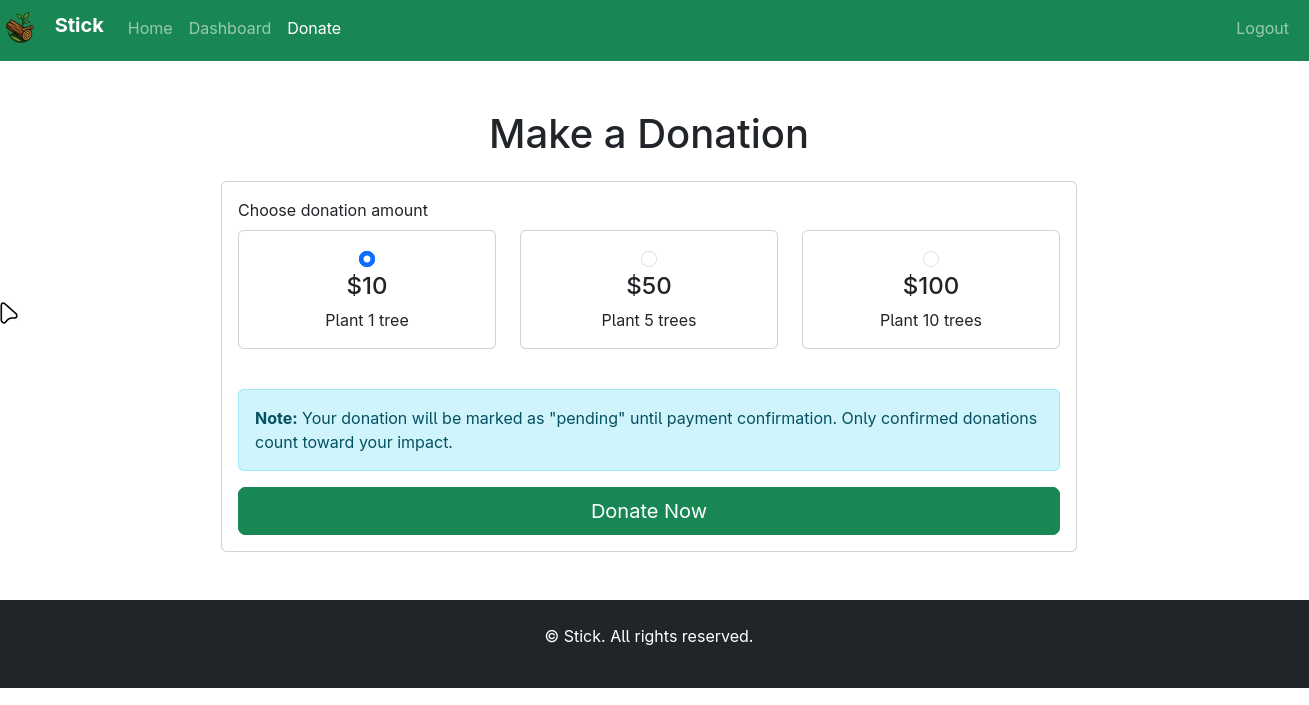
Task: Log out using the Logout link
Action: (1262, 28)
